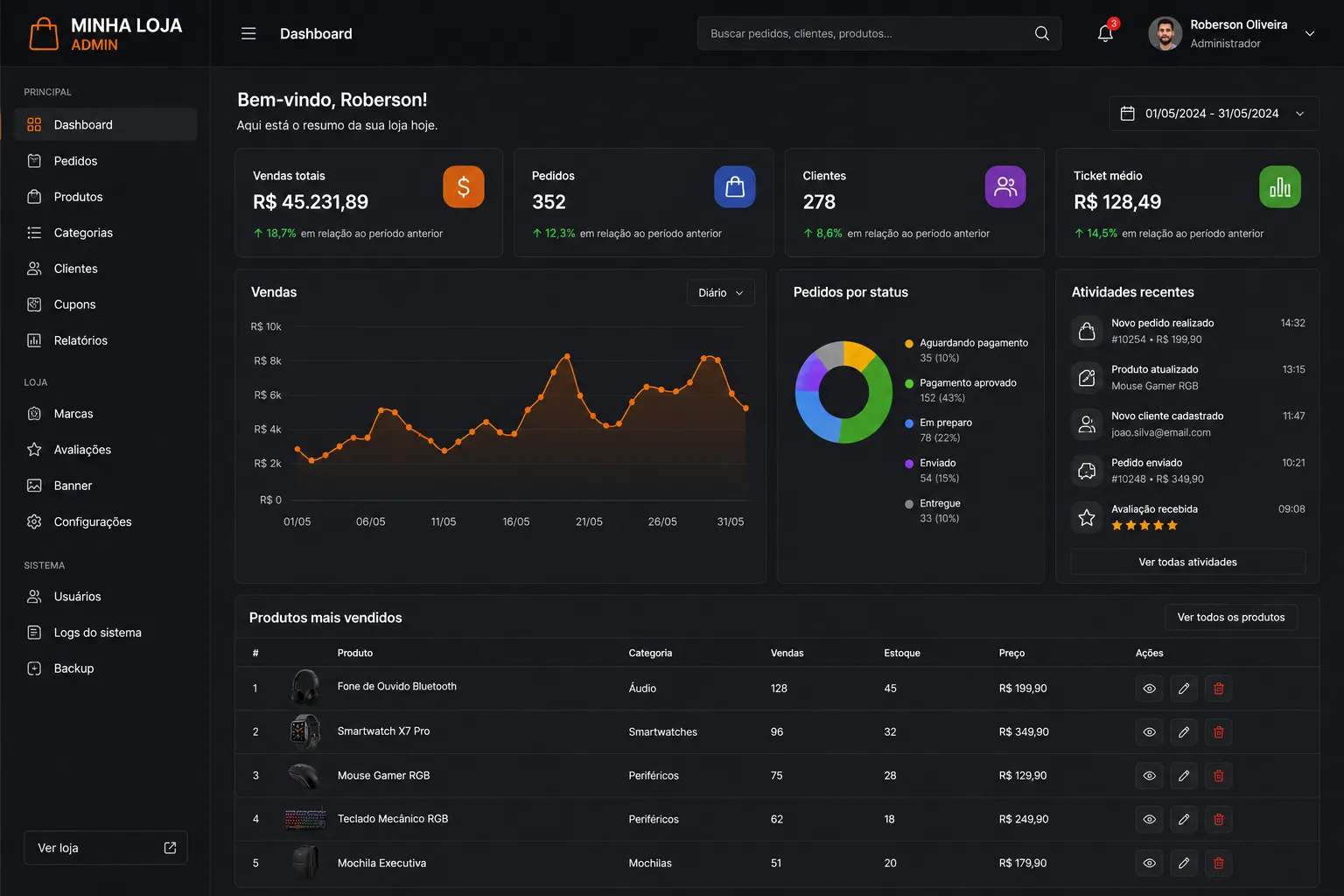
Task: Open the Diário period dropdown
Action: coord(721,293)
